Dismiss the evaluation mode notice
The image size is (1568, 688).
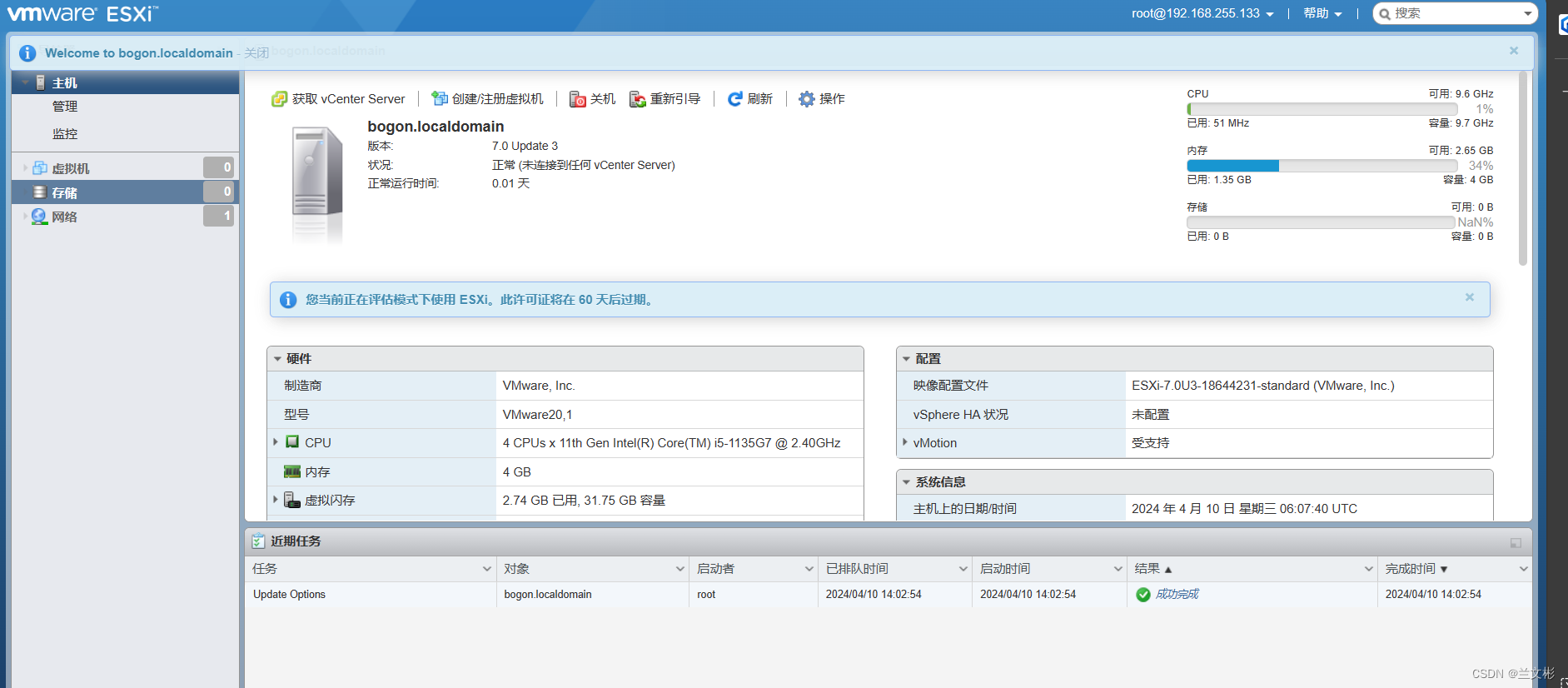coord(1470,297)
